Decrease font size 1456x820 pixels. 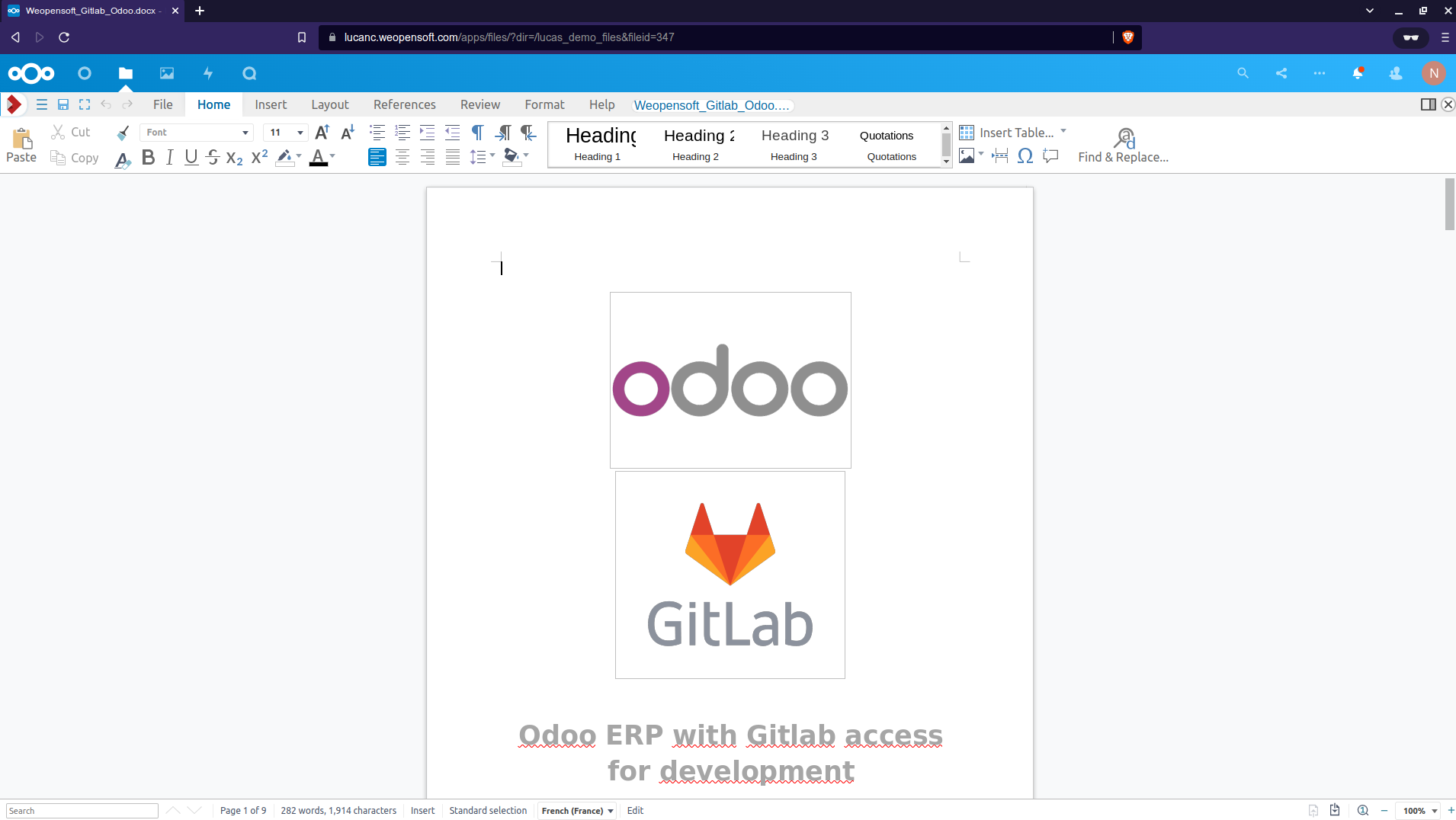tap(348, 133)
